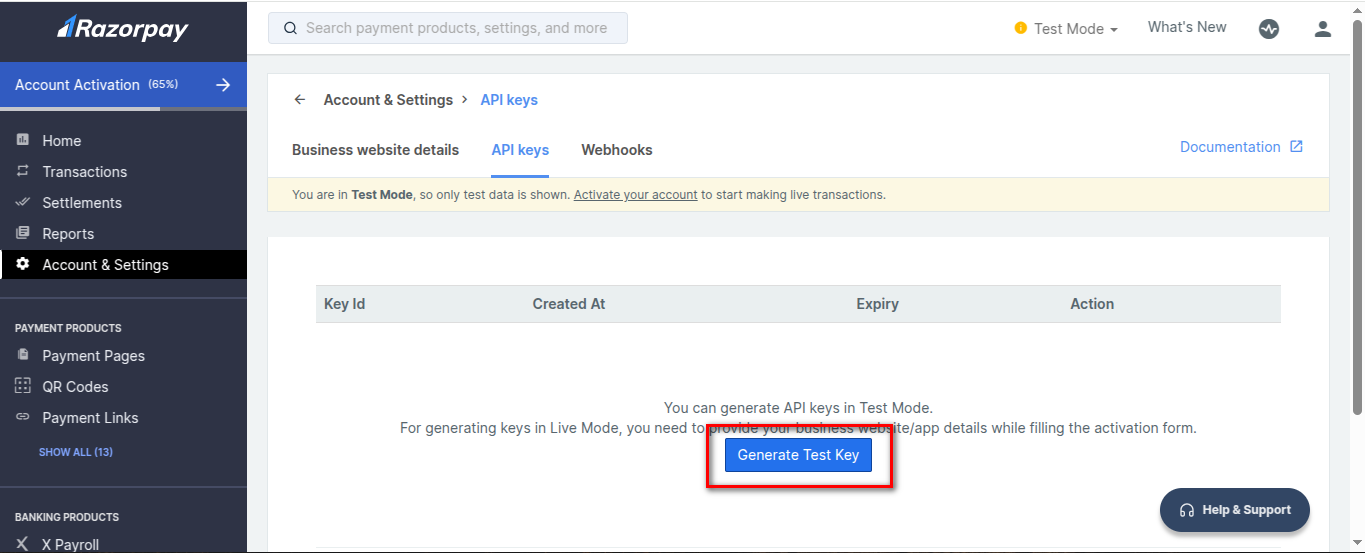Click the back arrow beside Account & Settings
The width and height of the screenshot is (1365, 553).
pos(299,100)
